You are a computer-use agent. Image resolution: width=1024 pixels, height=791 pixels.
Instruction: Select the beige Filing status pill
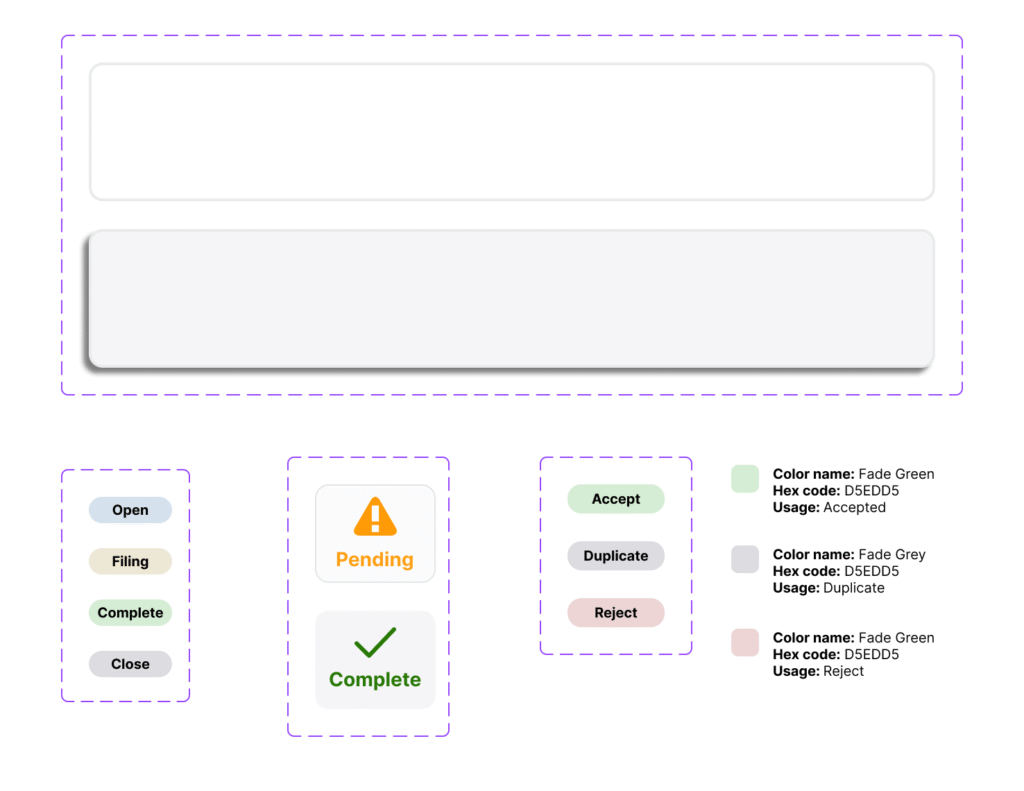[130, 561]
